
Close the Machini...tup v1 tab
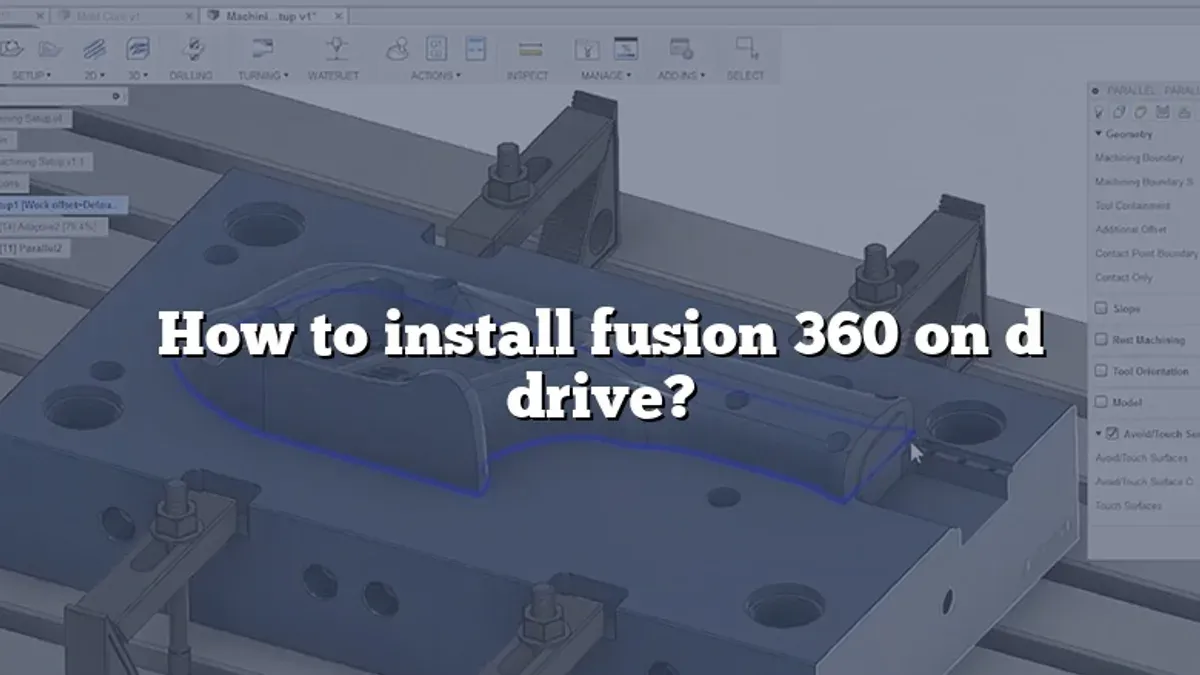point(339,16)
